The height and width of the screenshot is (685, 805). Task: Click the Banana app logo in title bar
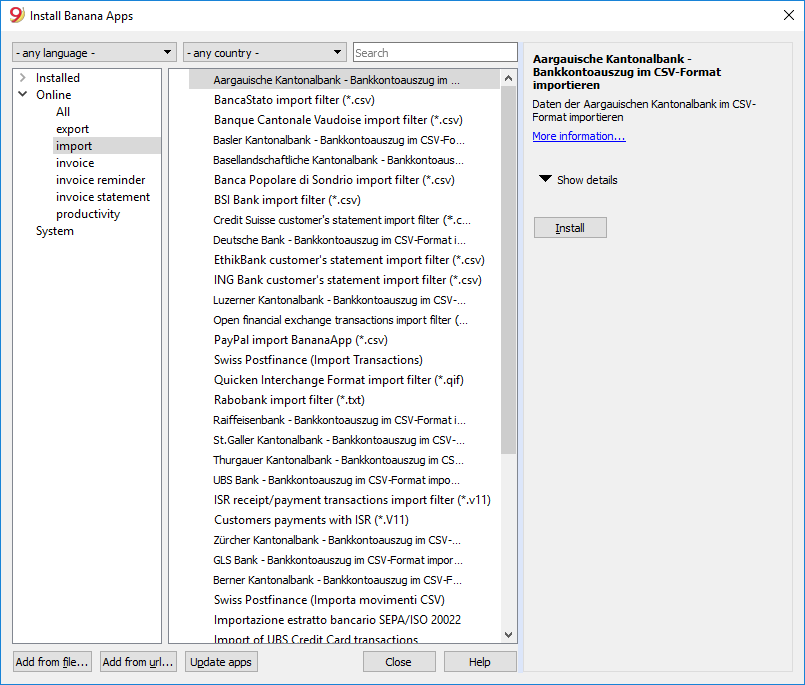click(x=17, y=14)
